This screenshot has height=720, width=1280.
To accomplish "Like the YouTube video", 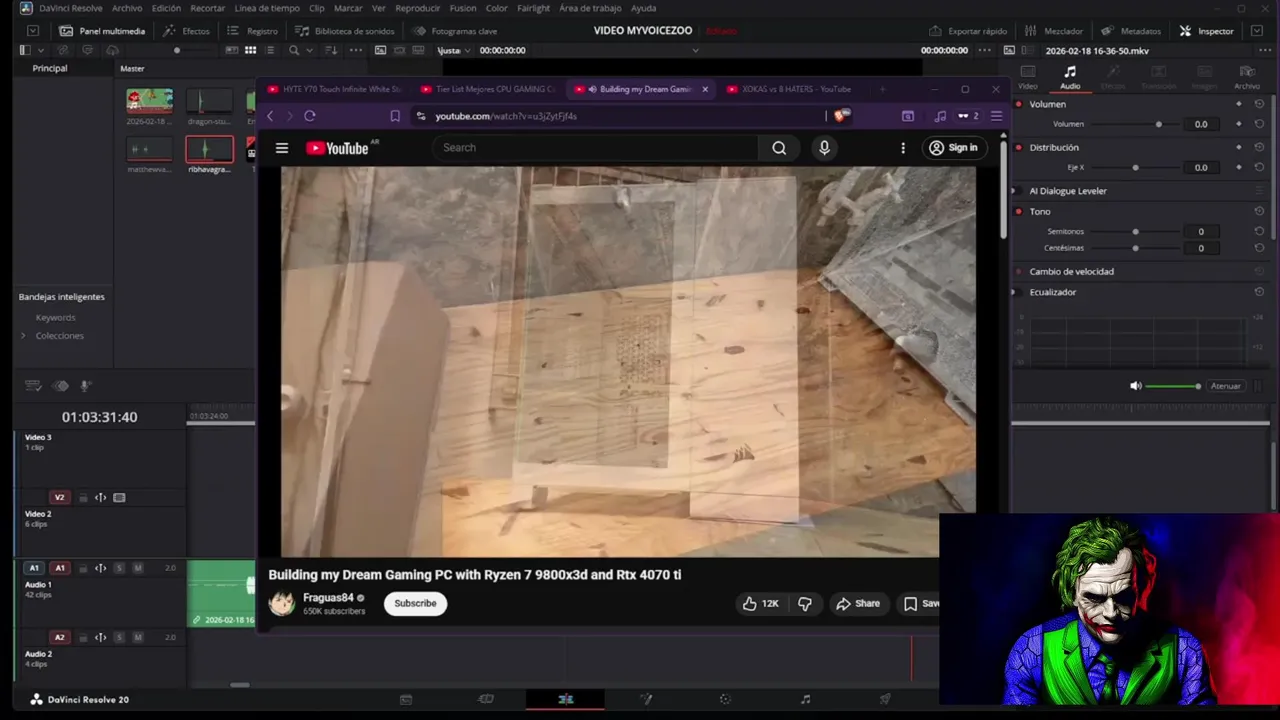I will pyautogui.click(x=760, y=603).
